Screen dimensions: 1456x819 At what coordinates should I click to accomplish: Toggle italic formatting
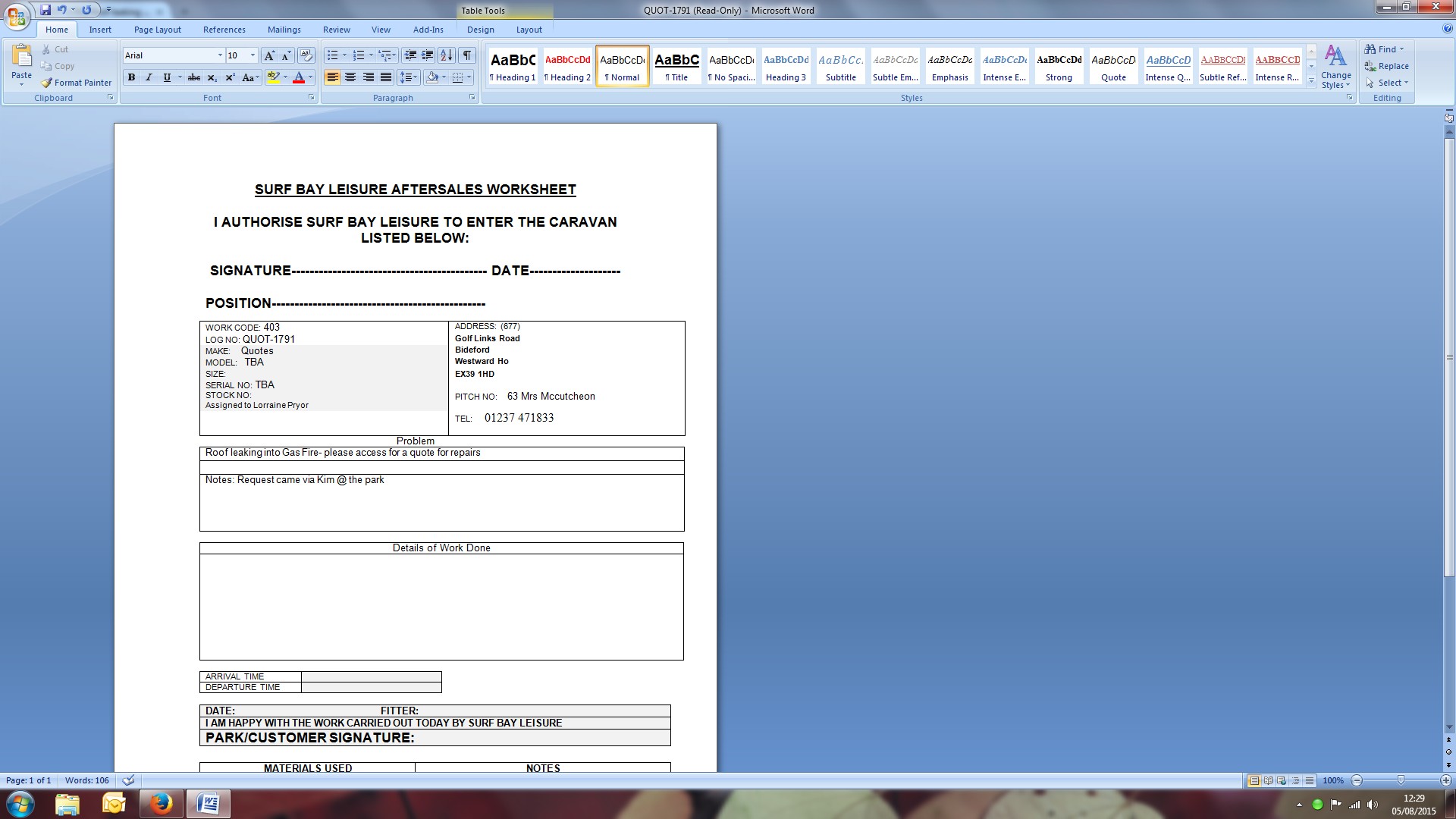point(149,77)
